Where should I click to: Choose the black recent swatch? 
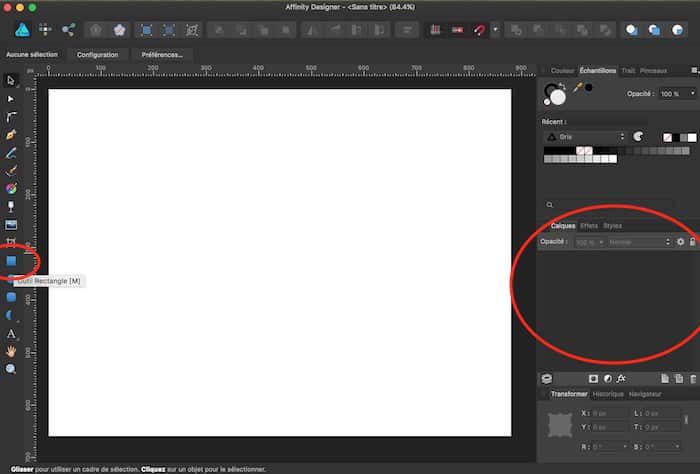coord(676,137)
